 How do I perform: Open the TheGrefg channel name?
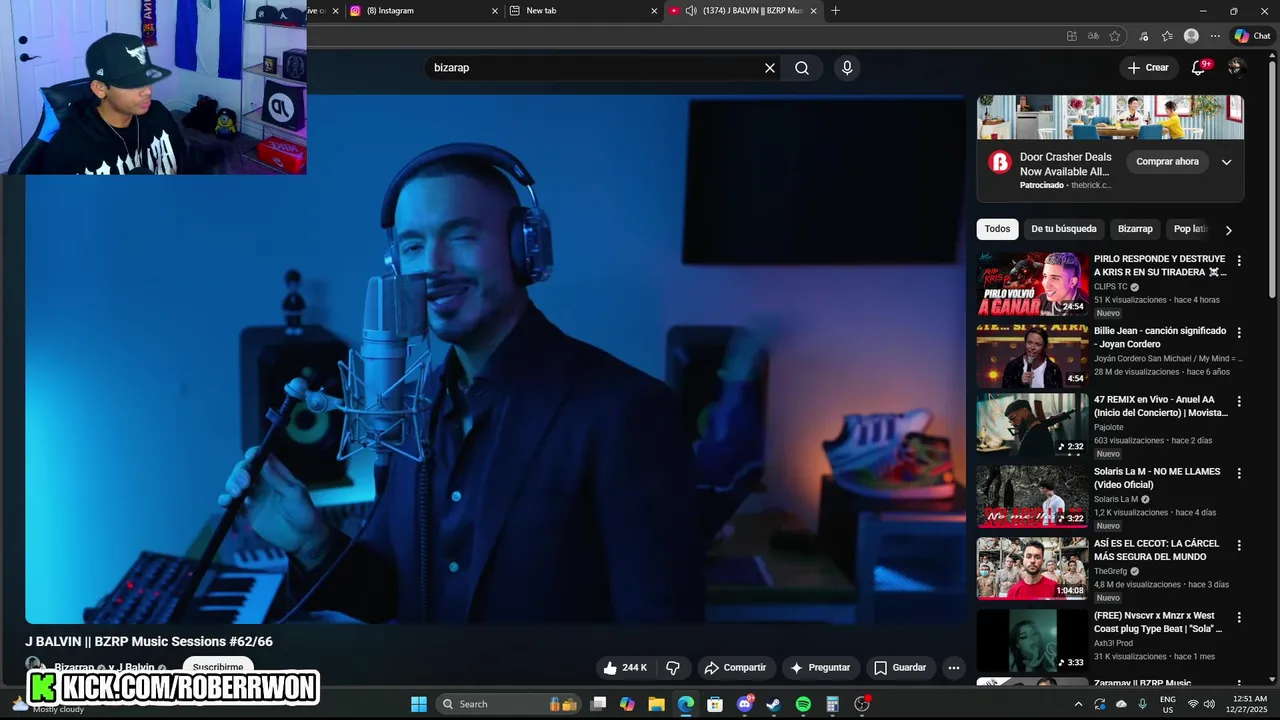coord(1110,572)
